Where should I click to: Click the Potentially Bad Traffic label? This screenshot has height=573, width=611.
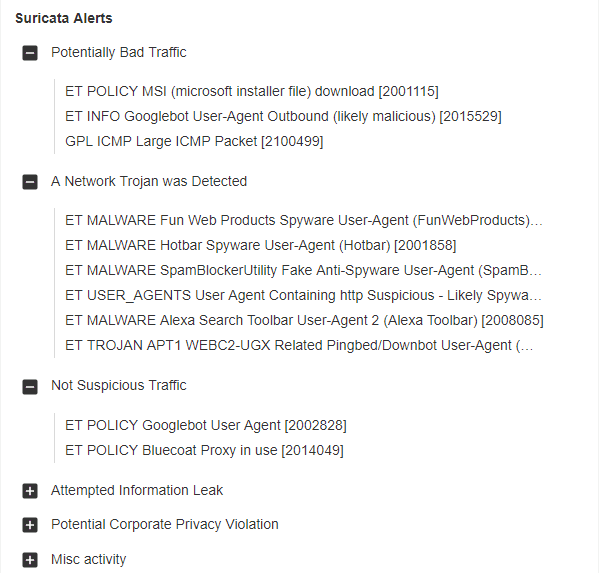coord(118,52)
